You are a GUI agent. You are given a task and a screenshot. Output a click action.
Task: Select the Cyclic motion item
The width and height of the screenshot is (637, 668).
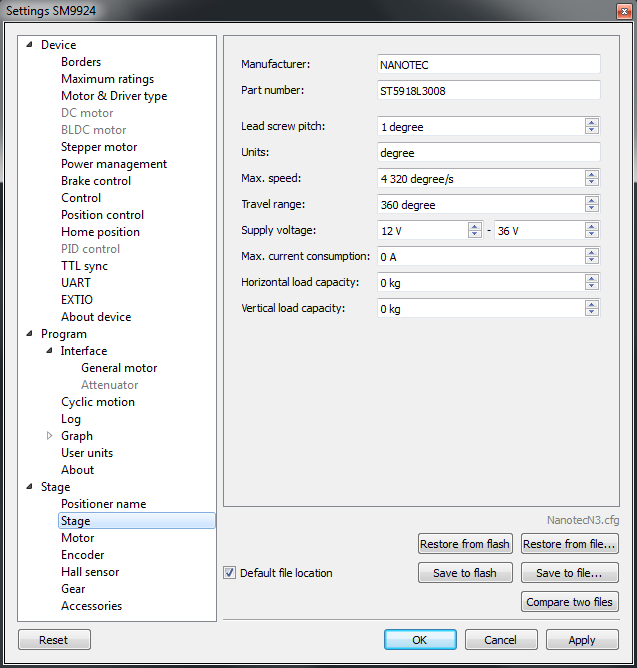tap(97, 402)
